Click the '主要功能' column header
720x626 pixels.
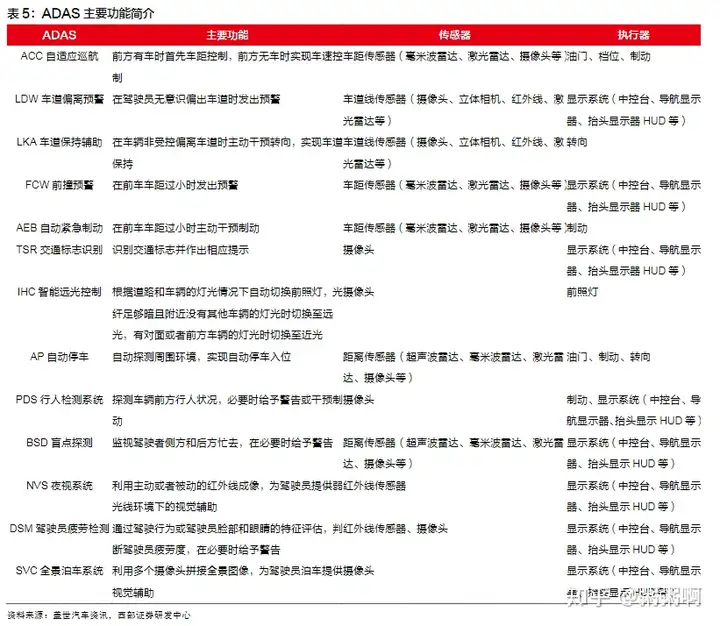click(x=227, y=35)
